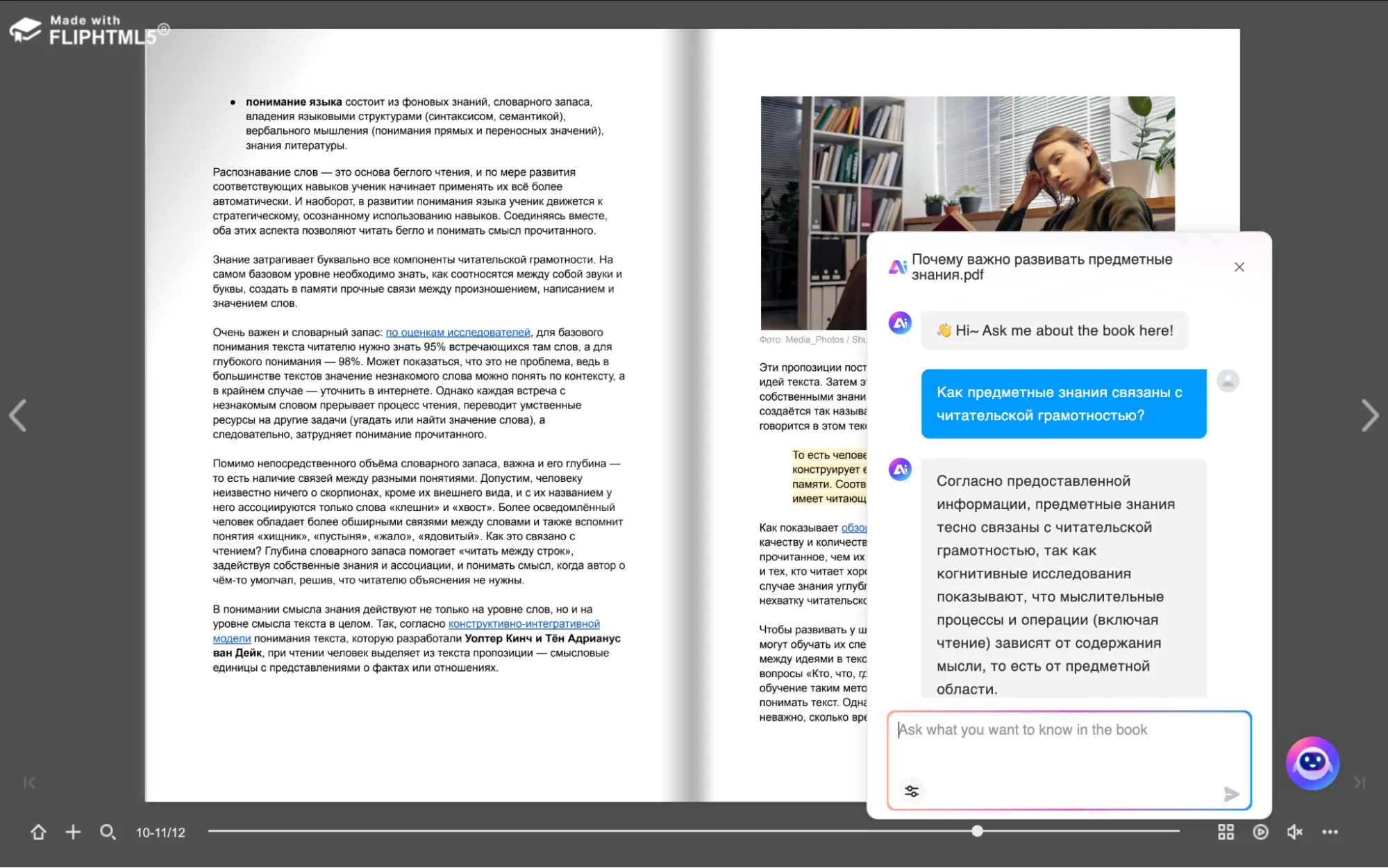The width and height of the screenshot is (1388, 868).
Task: Open chat settings sliders icon
Action: point(912,791)
